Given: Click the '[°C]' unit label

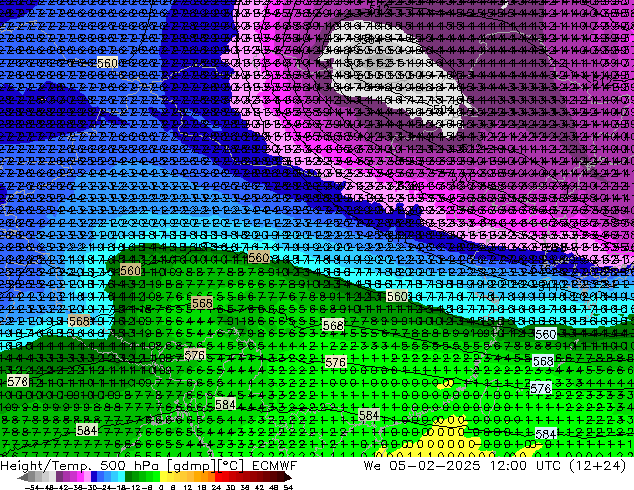Looking at the screenshot, I should 231,466.
